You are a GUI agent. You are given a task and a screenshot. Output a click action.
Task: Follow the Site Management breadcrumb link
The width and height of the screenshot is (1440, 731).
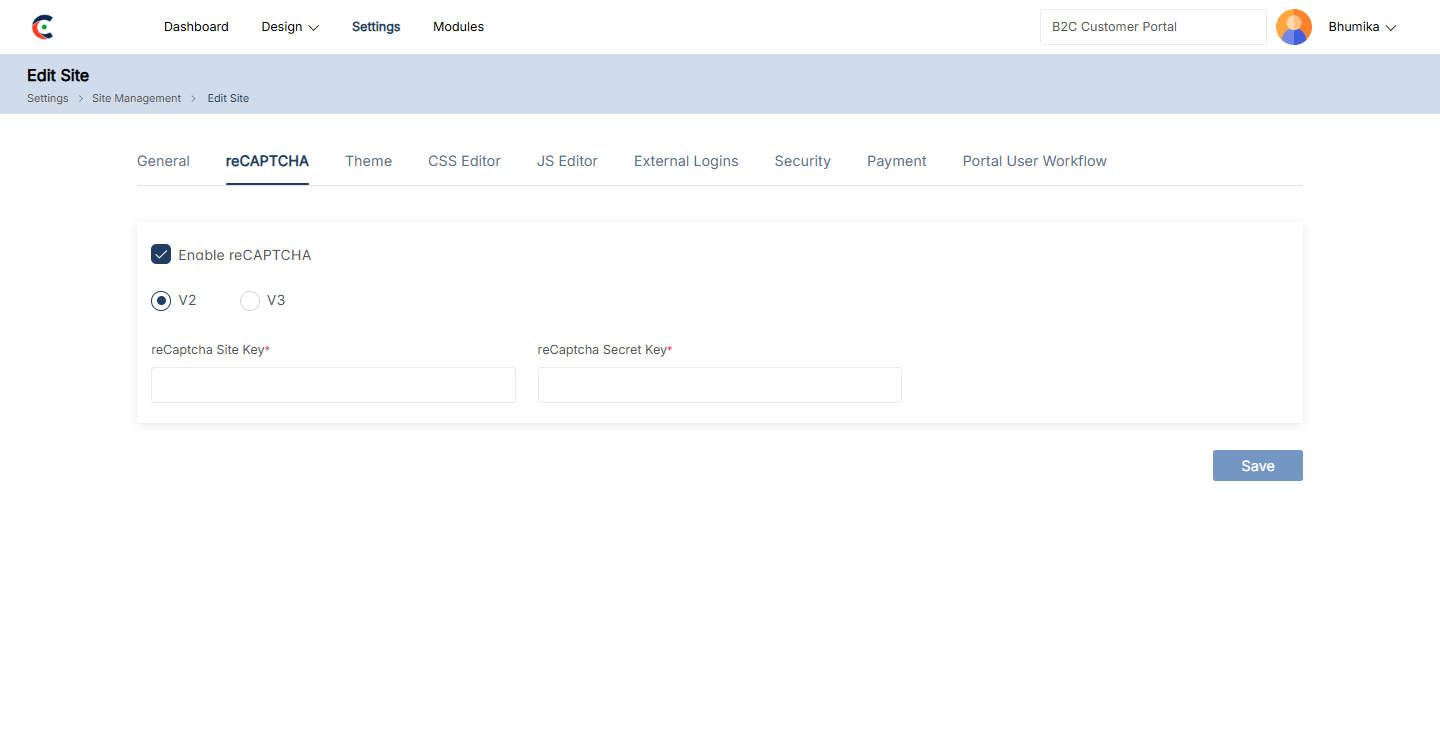136,98
